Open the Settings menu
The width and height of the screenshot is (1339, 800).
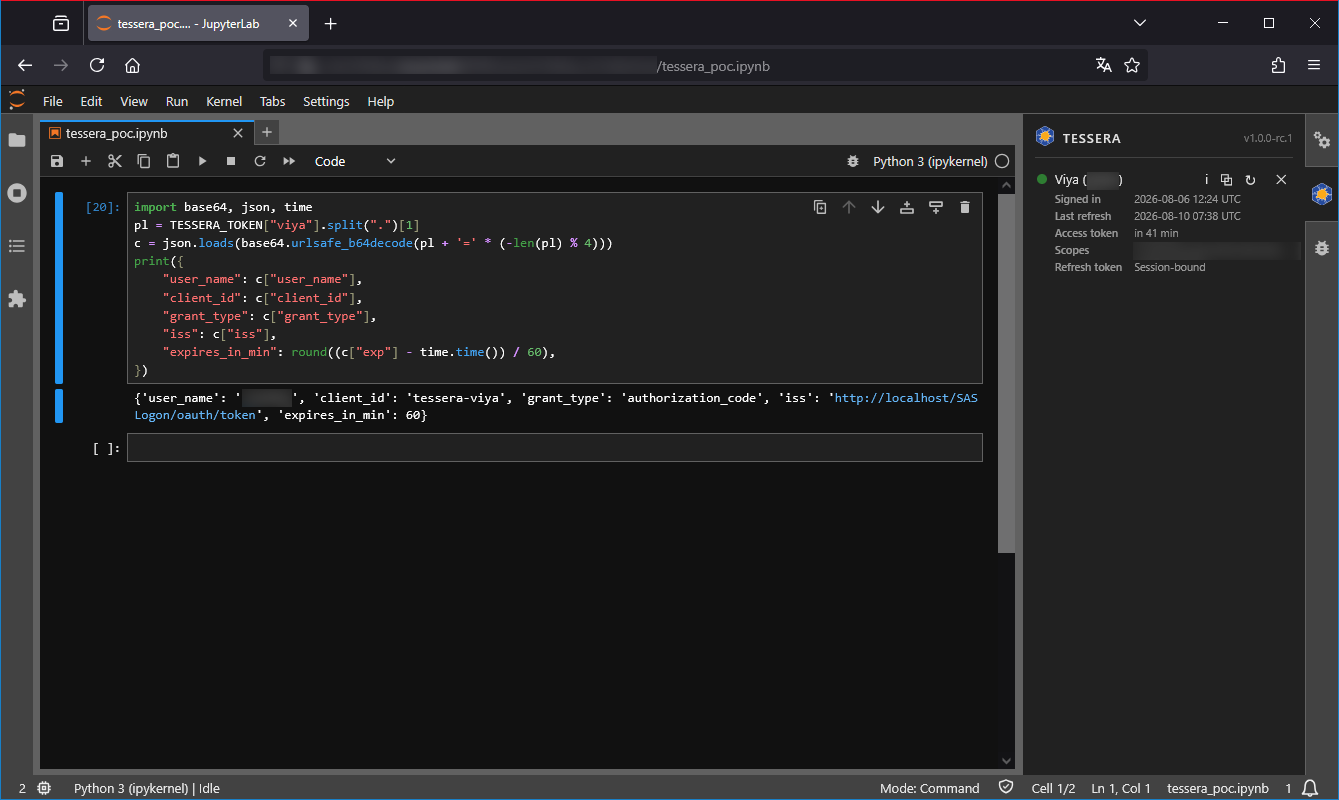[x=326, y=101]
